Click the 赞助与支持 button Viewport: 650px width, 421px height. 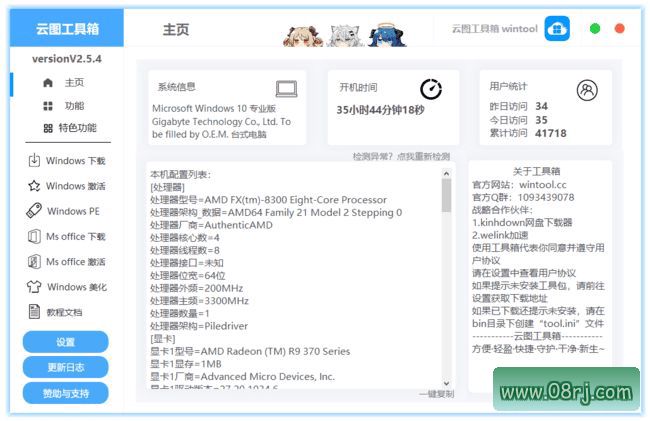65,393
